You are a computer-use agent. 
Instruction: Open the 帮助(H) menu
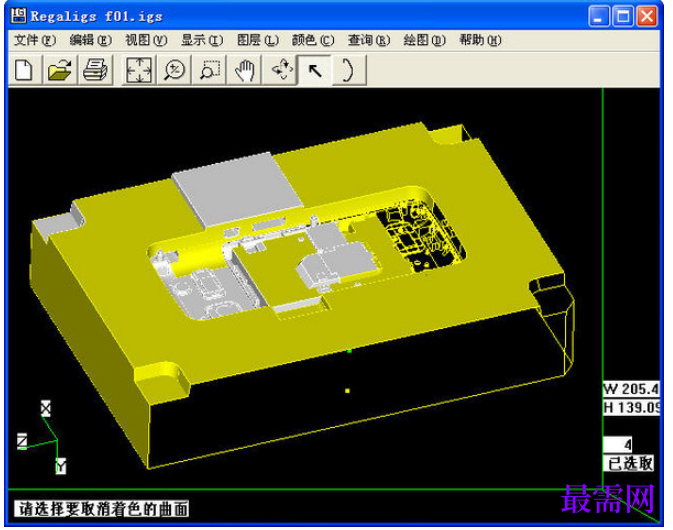click(480, 40)
